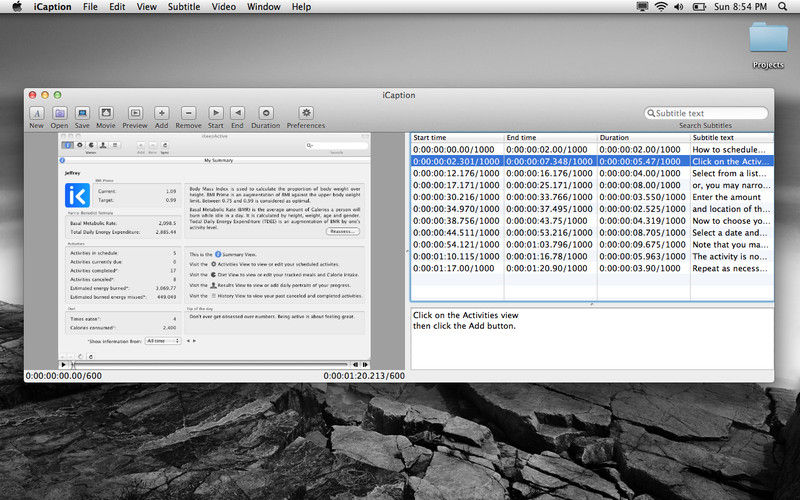The width and height of the screenshot is (800, 500).
Task: Click duration 0:00:00:03.550/1000
Action: point(642,197)
